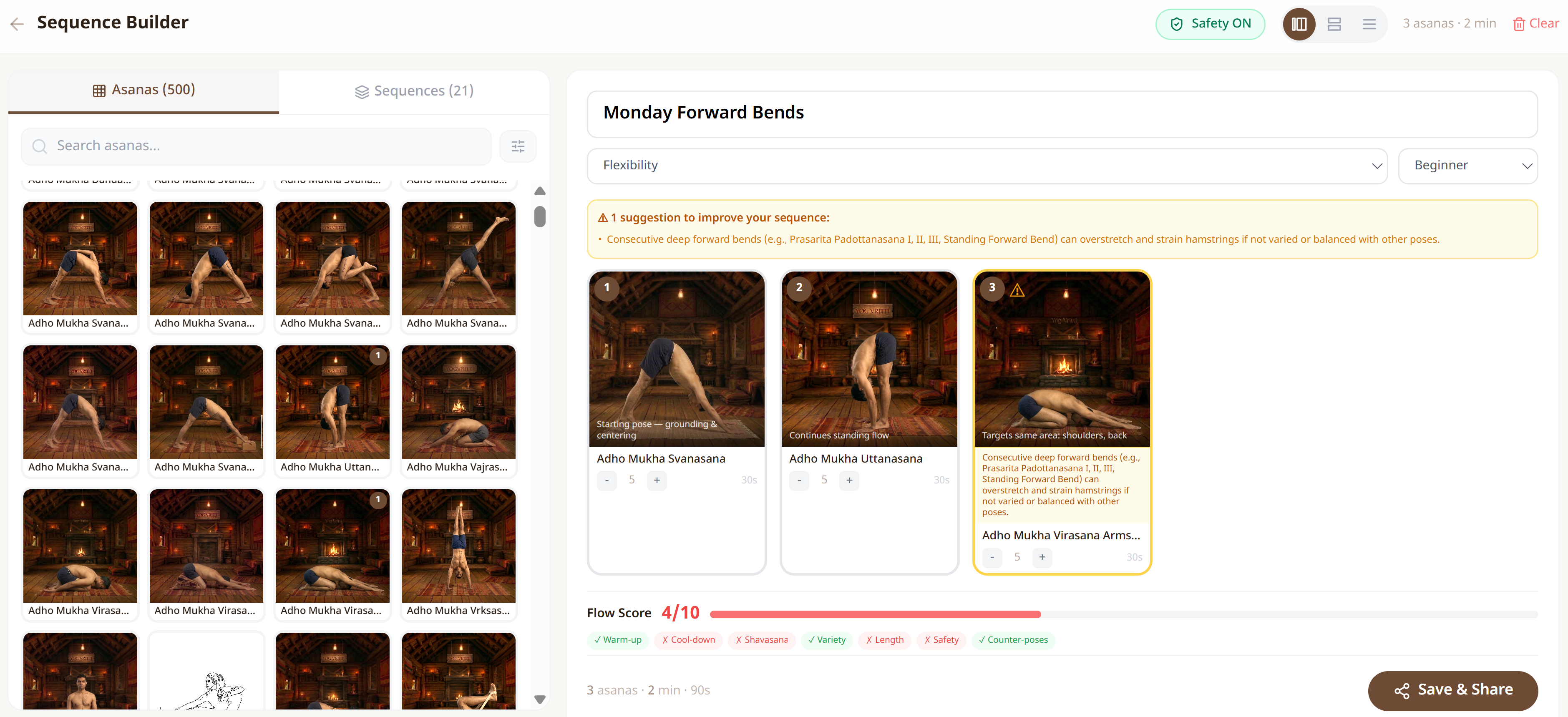This screenshot has height=717, width=1568.
Task: Click the Warm-up score chip
Action: 618,640
